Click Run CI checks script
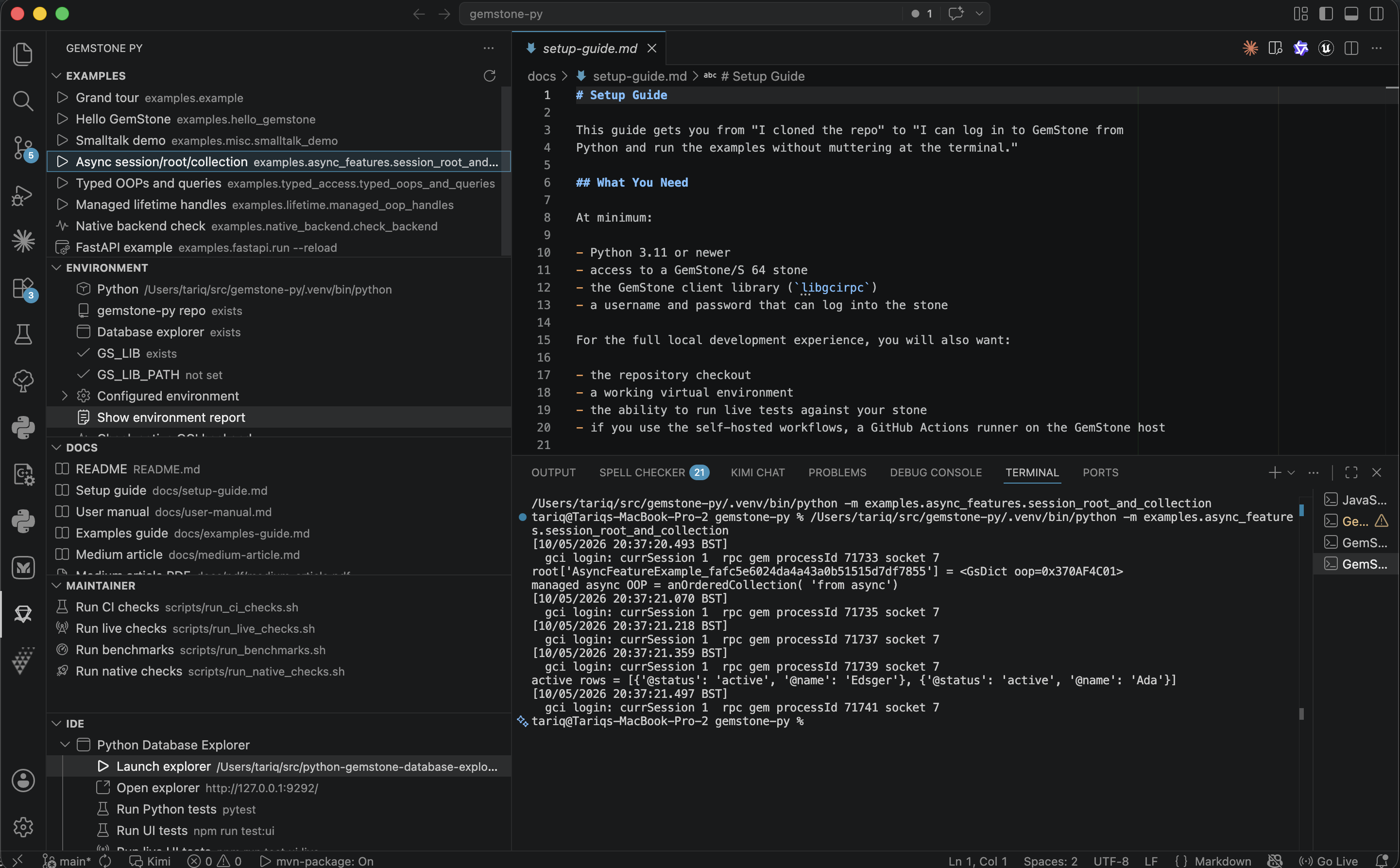1400x868 pixels. pyautogui.click(x=279, y=607)
